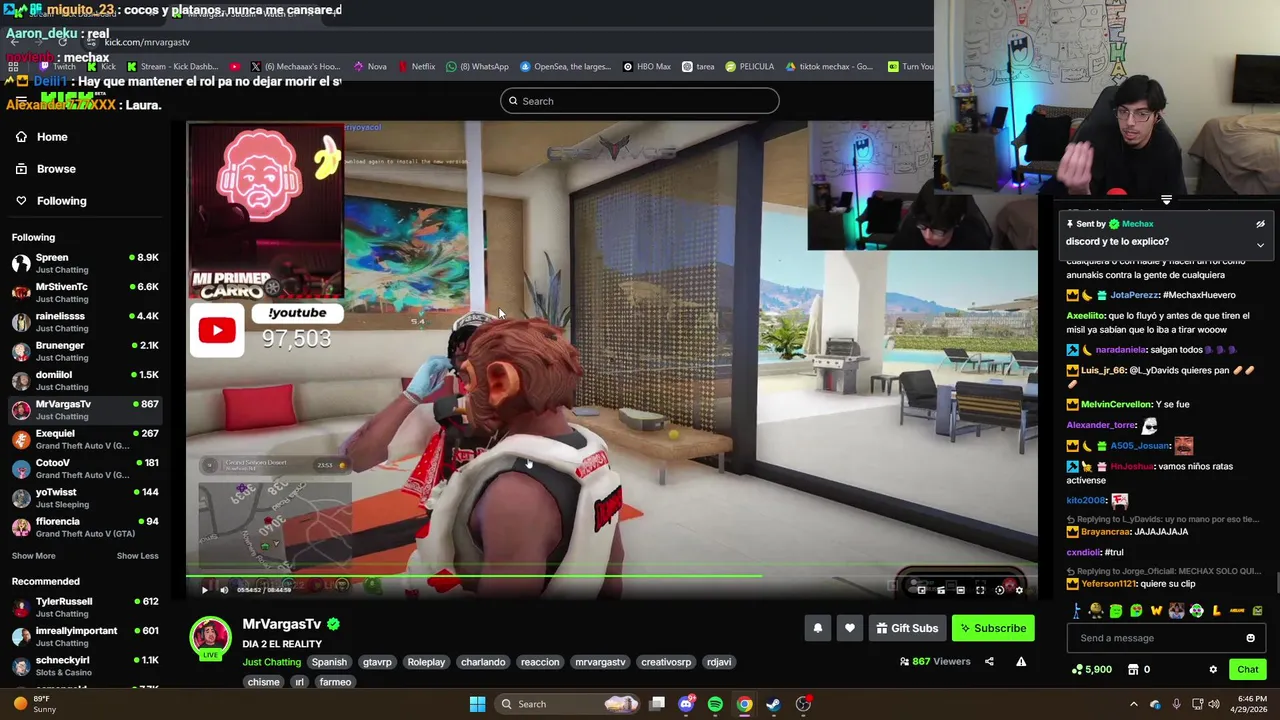1280x720 pixels.
Task: Open TylerRussell recommended channel
Action: click(x=85, y=607)
